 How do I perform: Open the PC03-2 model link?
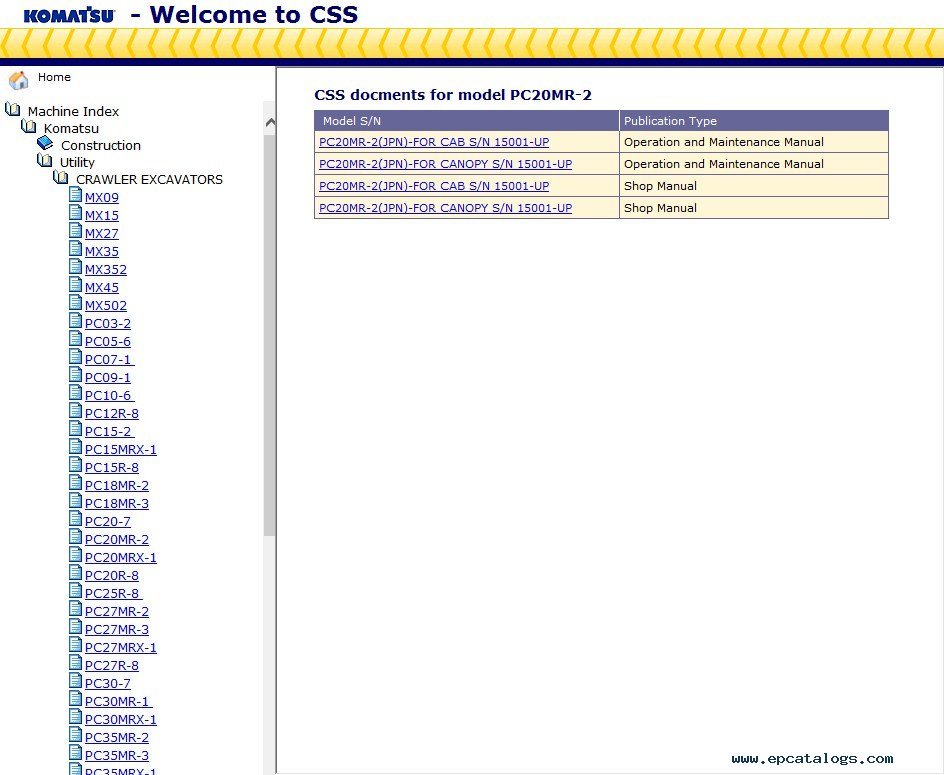(108, 324)
